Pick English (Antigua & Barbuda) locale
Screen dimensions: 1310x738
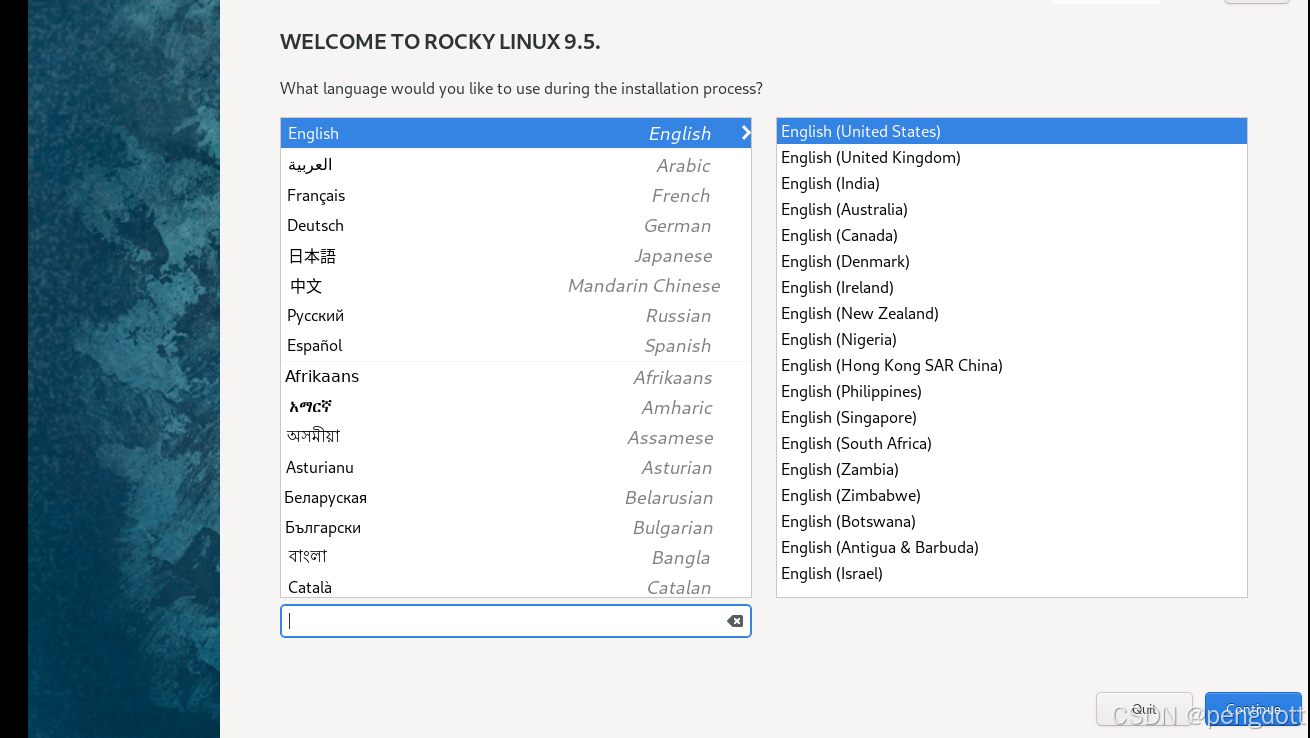(1012, 547)
